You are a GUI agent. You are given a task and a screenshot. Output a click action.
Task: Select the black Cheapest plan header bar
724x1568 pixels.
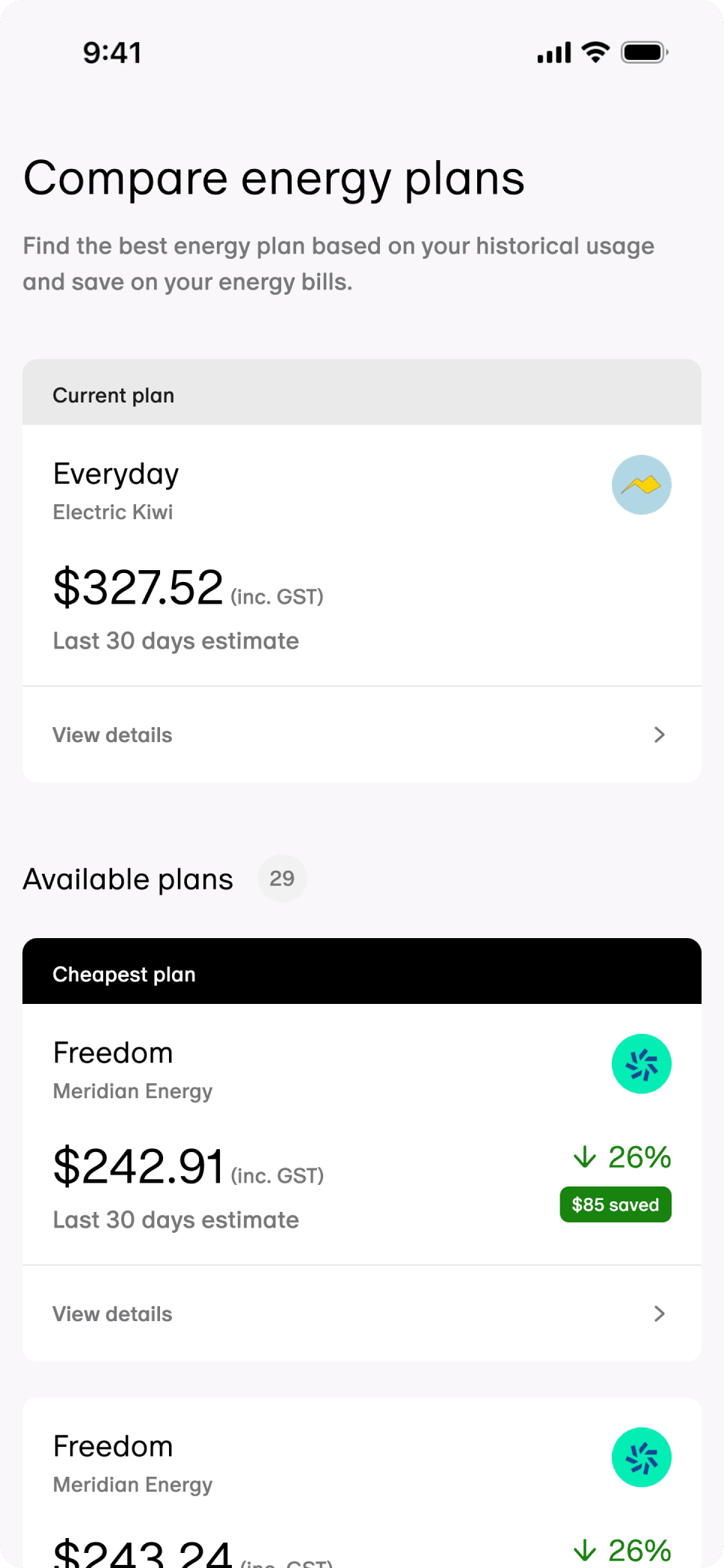pos(362,973)
